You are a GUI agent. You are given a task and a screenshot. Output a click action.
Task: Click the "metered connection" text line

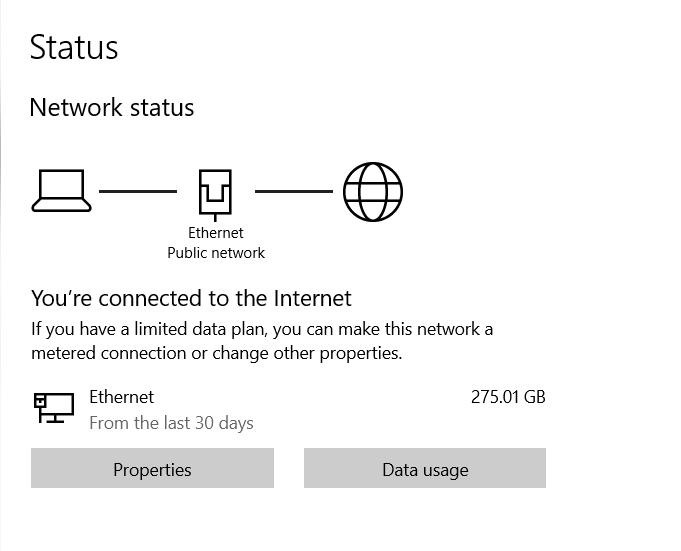pyautogui.click(x=216, y=353)
